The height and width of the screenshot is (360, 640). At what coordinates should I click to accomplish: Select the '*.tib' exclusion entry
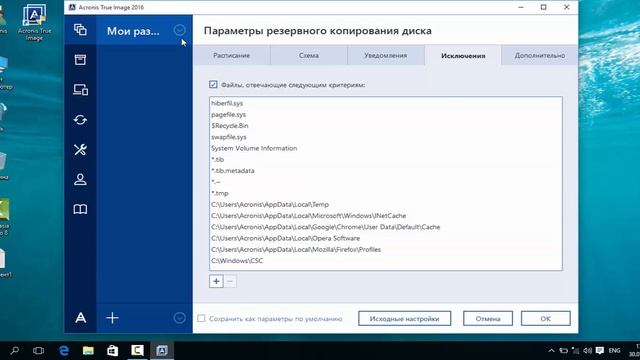[386, 160]
